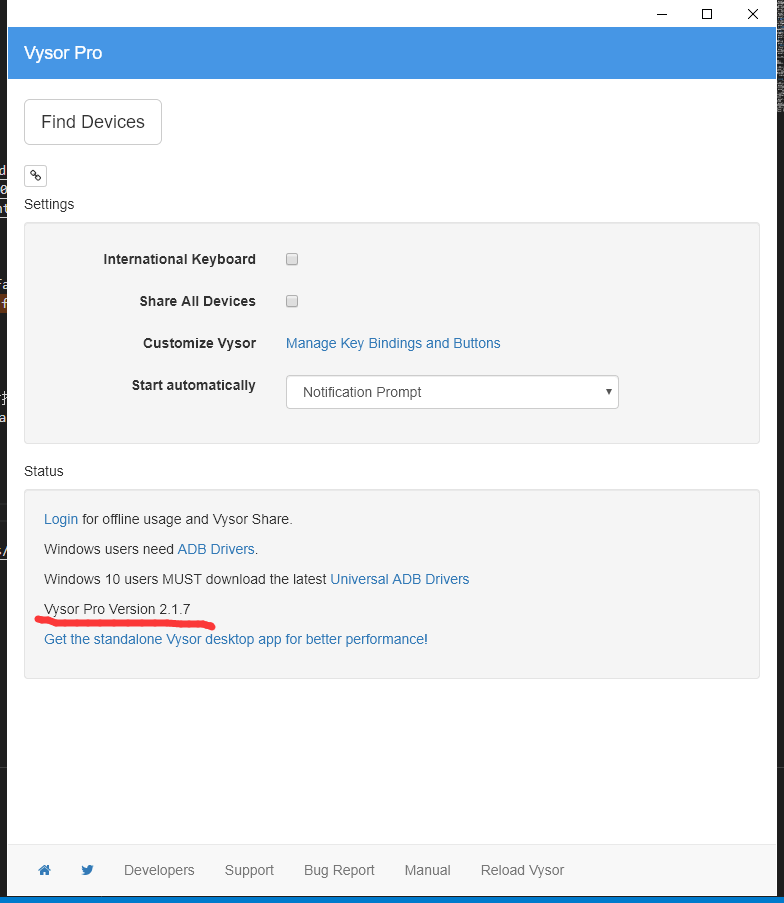Open the Twitter bird icon

click(x=87, y=870)
